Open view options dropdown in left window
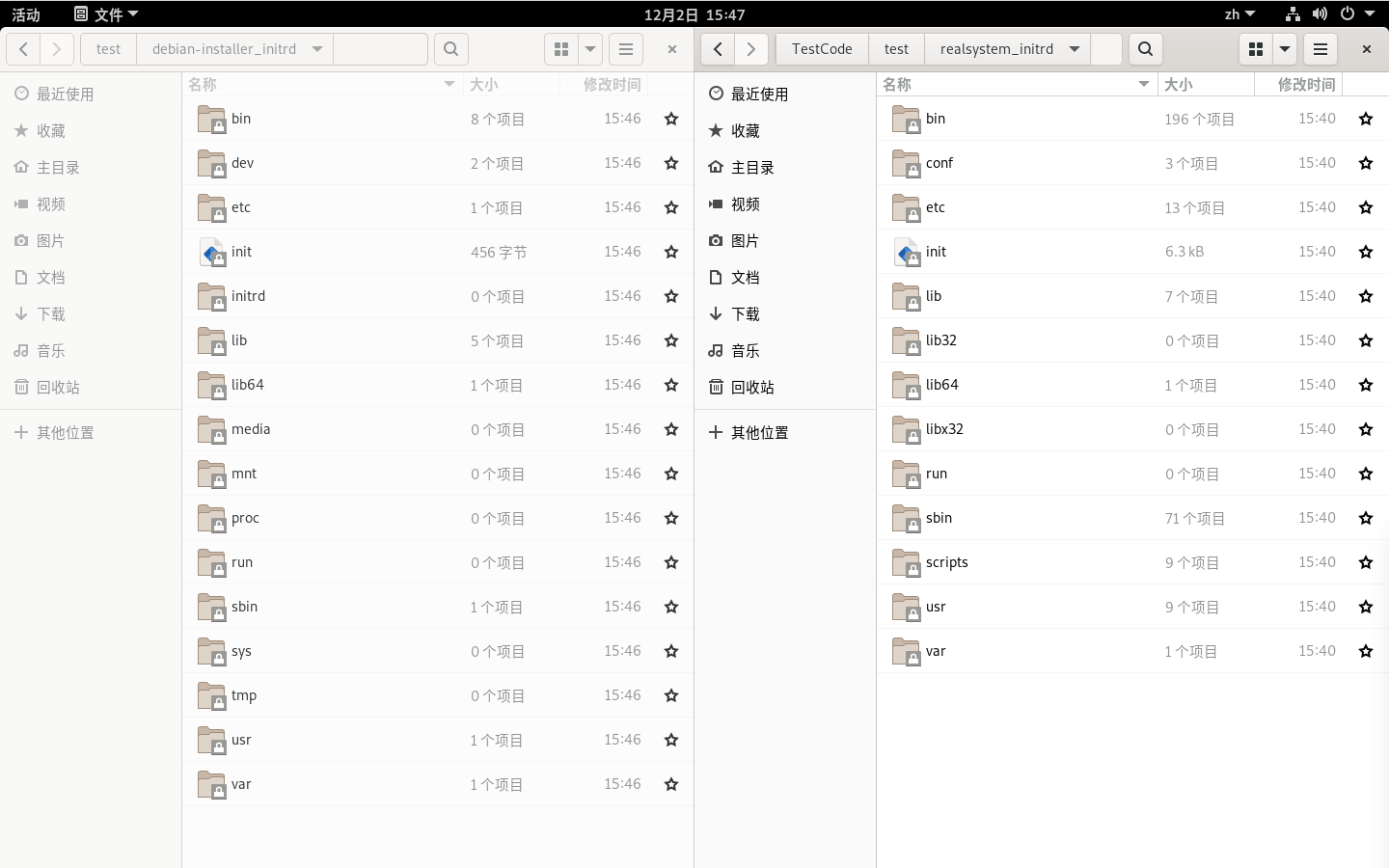The image size is (1389, 868). [x=590, y=49]
